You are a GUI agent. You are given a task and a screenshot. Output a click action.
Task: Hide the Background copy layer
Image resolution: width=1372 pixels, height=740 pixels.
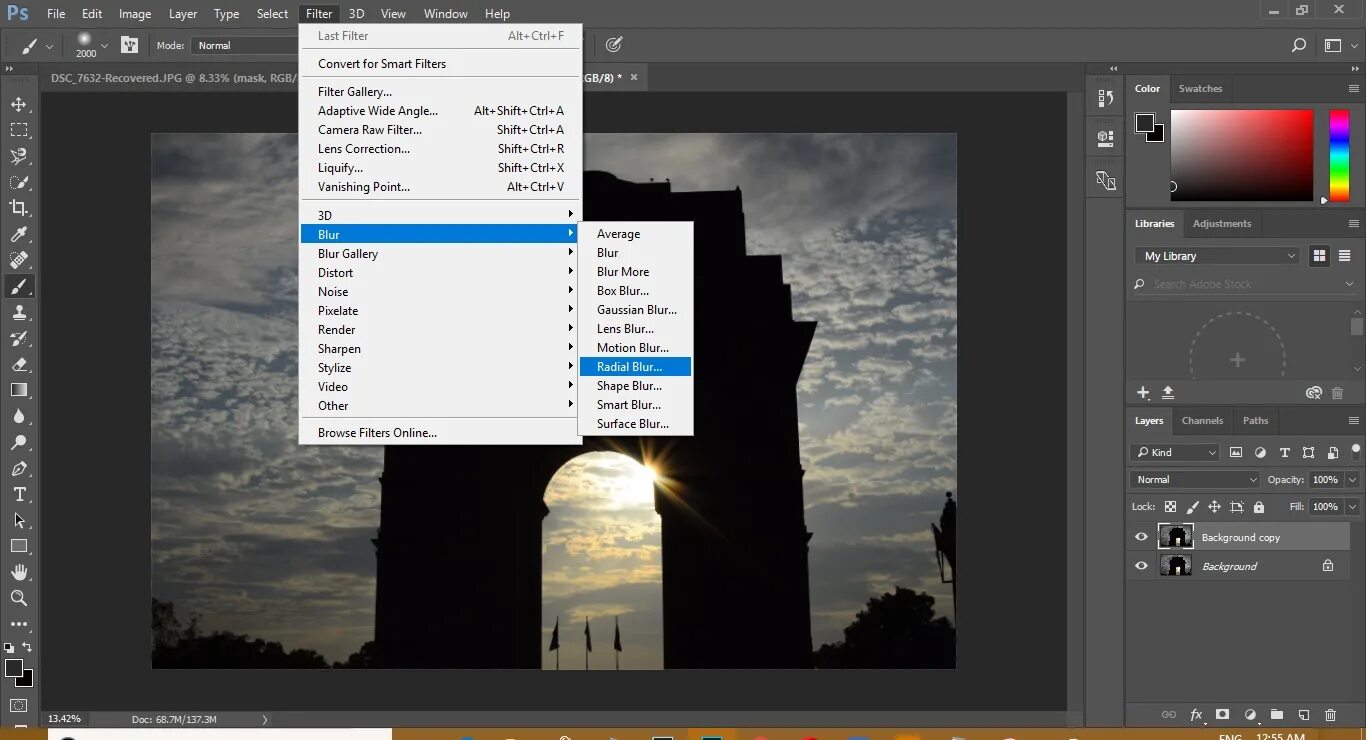1141,537
